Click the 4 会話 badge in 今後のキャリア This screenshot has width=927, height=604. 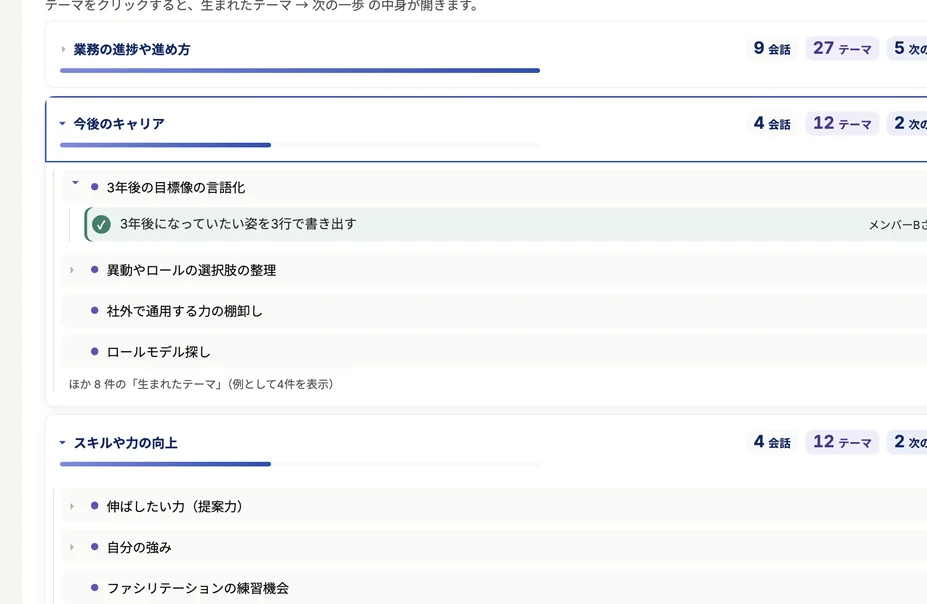[x=772, y=124]
